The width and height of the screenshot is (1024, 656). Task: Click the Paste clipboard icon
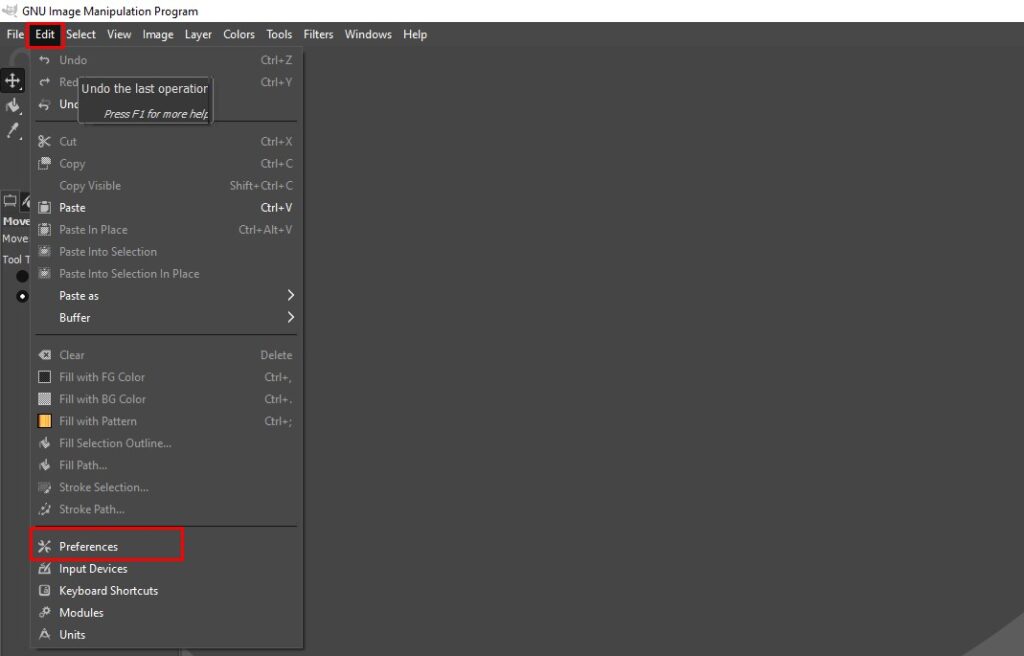click(x=44, y=208)
